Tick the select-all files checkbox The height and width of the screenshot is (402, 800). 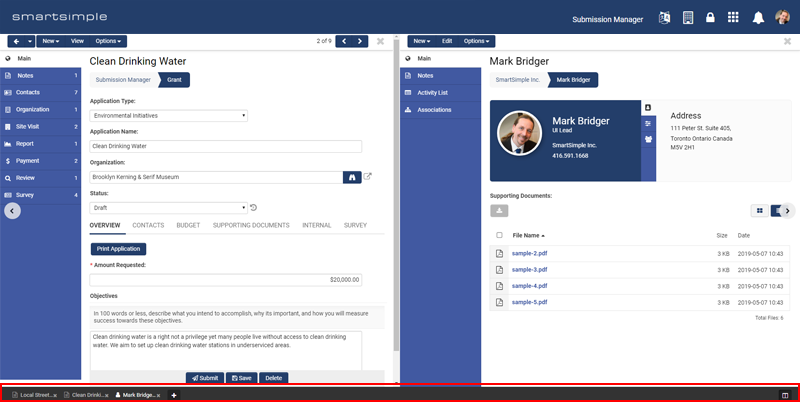coord(499,235)
